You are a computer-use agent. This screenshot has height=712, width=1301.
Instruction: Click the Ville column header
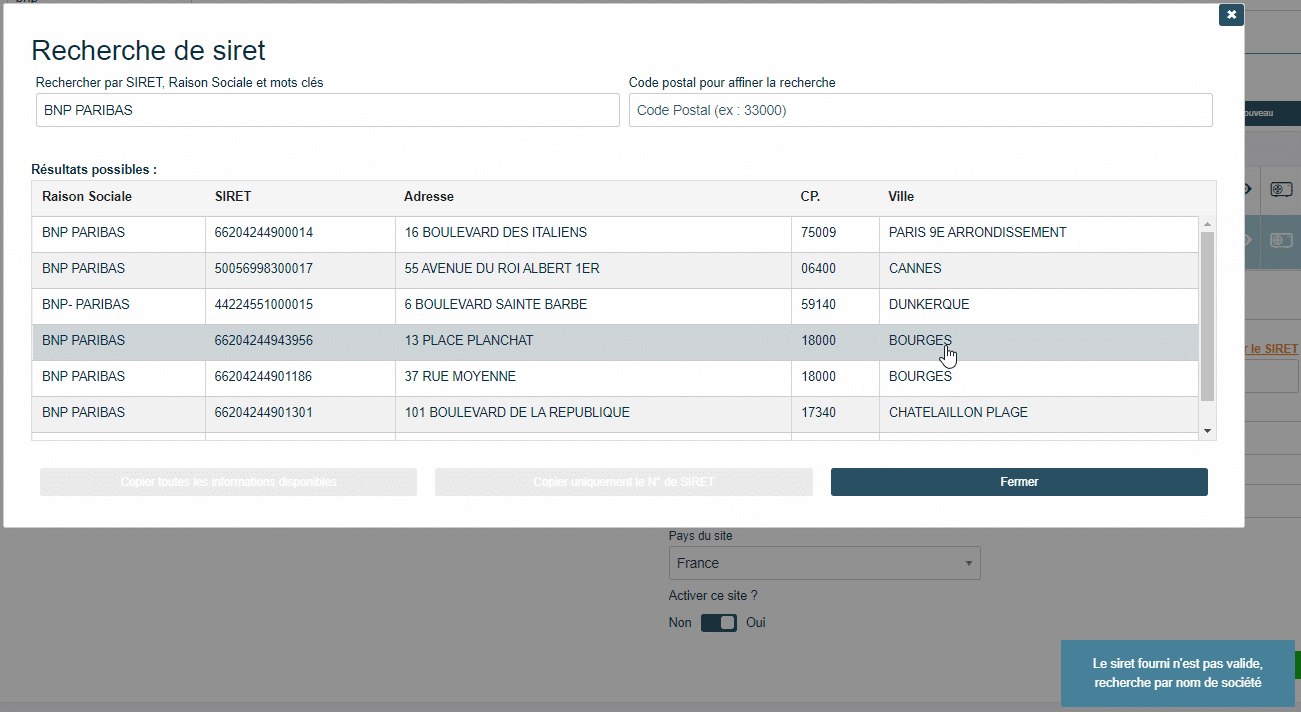click(x=901, y=197)
